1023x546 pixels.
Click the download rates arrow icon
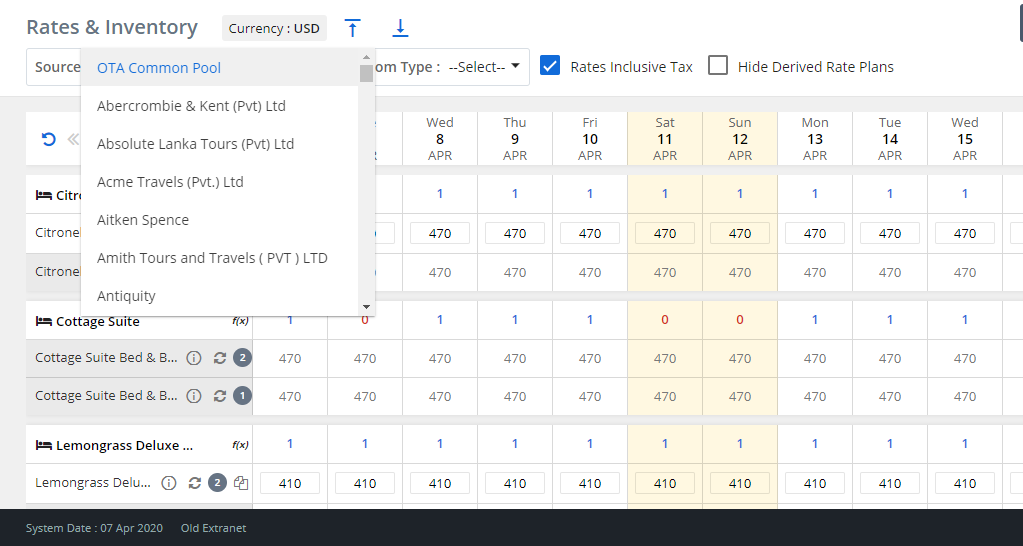point(400,28)
